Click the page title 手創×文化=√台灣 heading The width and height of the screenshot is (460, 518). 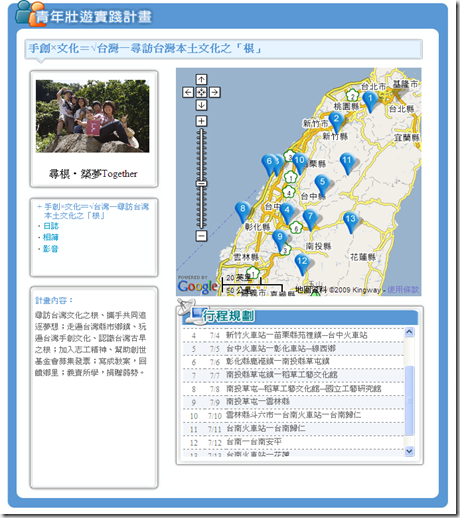click(145, 49)
